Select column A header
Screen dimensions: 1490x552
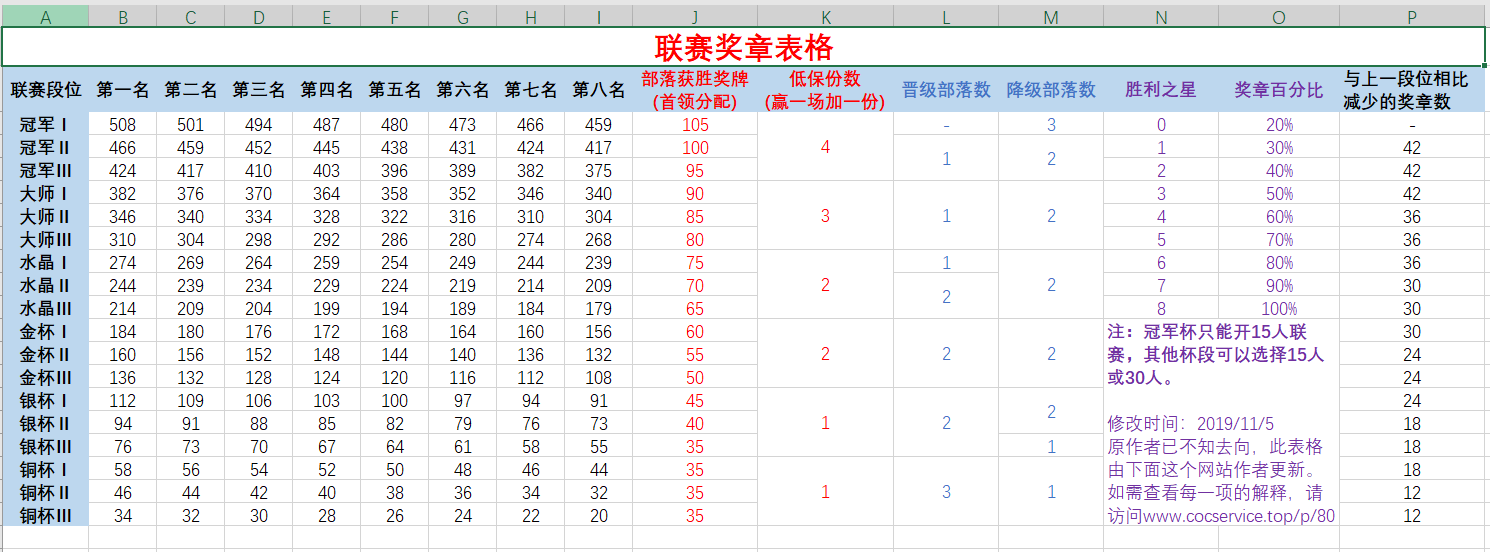click(x=45, y=16)
